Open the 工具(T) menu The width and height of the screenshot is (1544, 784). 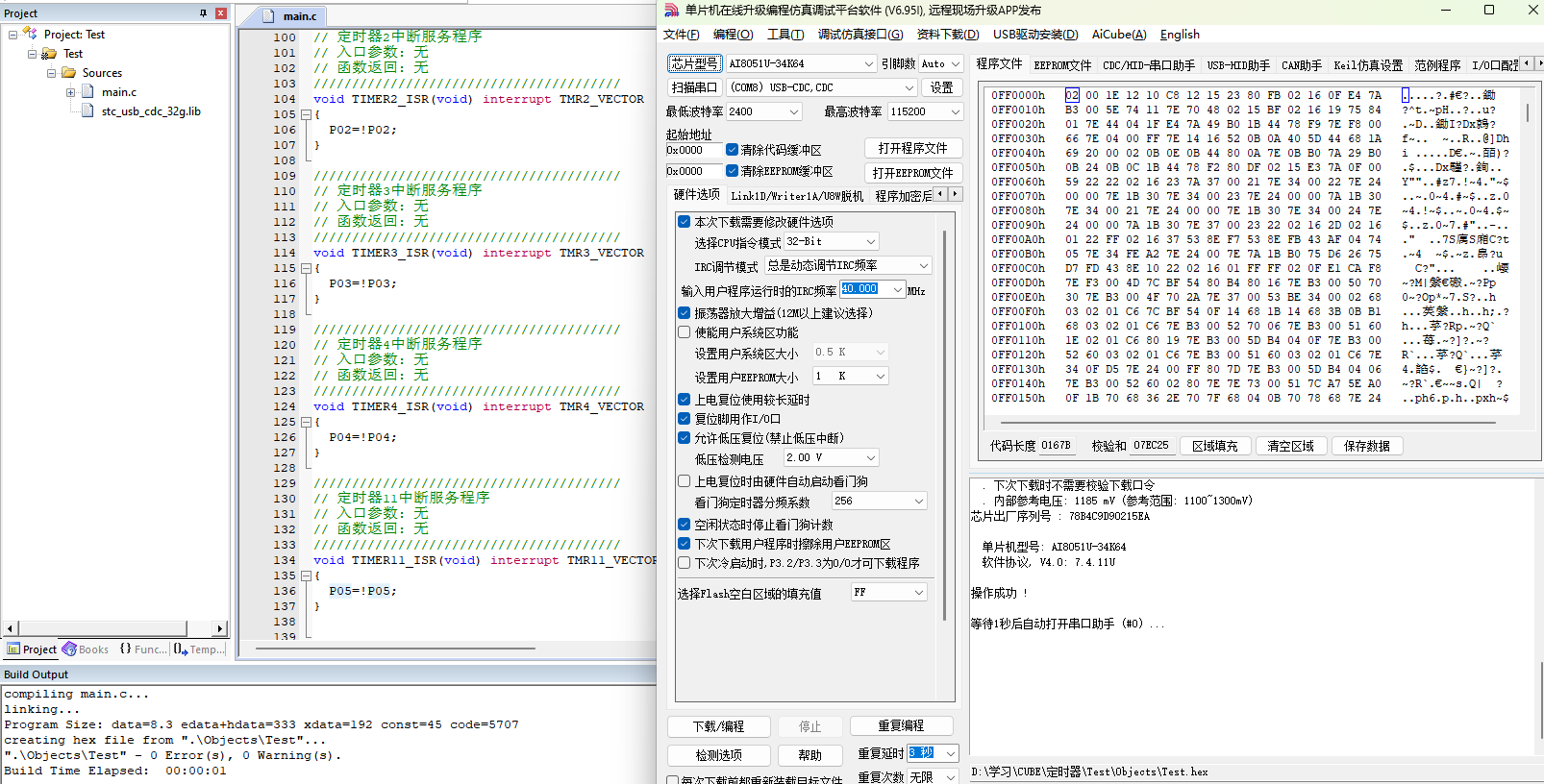click(x=785, y=35)
